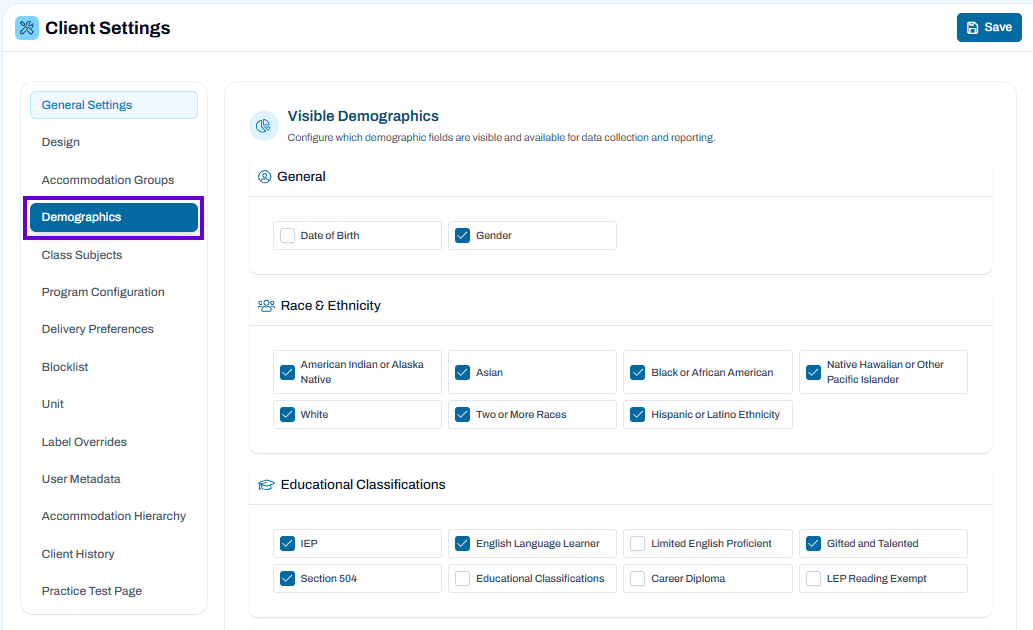Open User Metadata settings
Screen dimensions: 1033x630
(114, 479)
